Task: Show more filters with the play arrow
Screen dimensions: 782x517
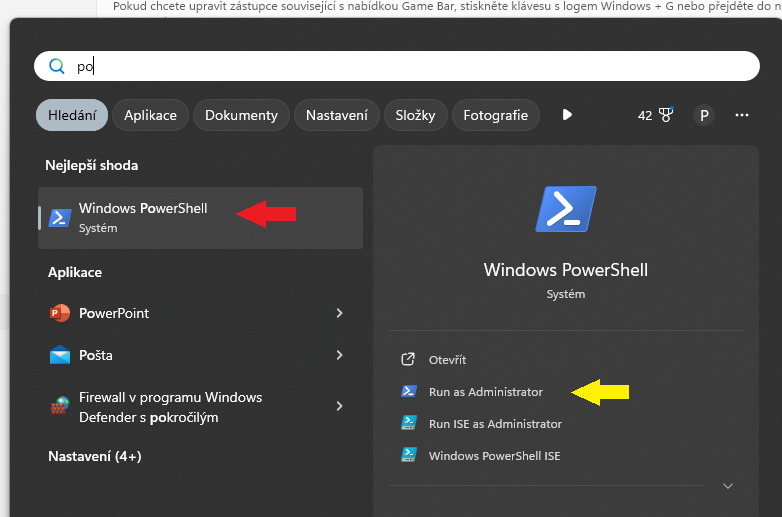Action: [567, 115]
